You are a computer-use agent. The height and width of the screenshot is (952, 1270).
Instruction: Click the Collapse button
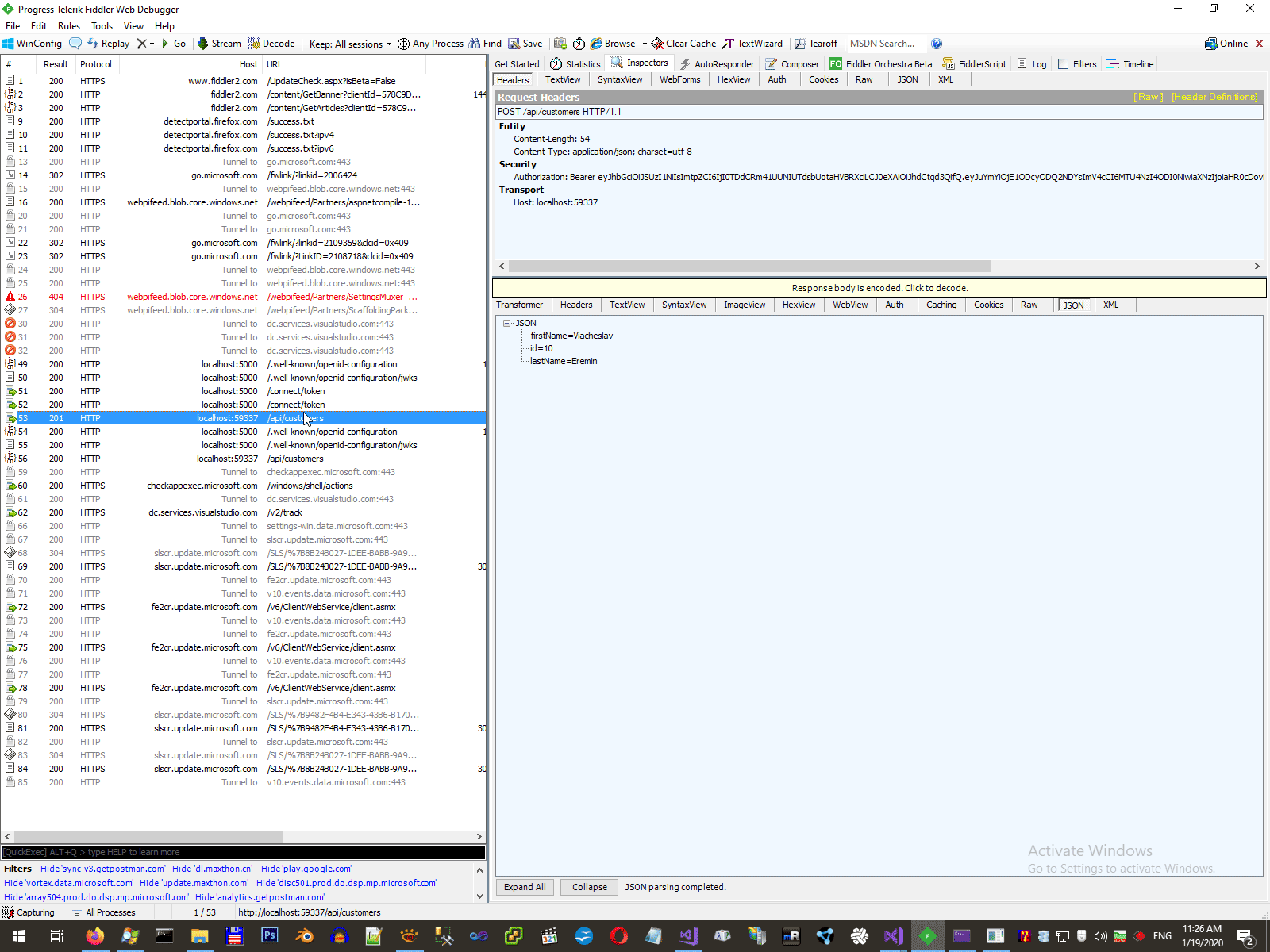590,887
